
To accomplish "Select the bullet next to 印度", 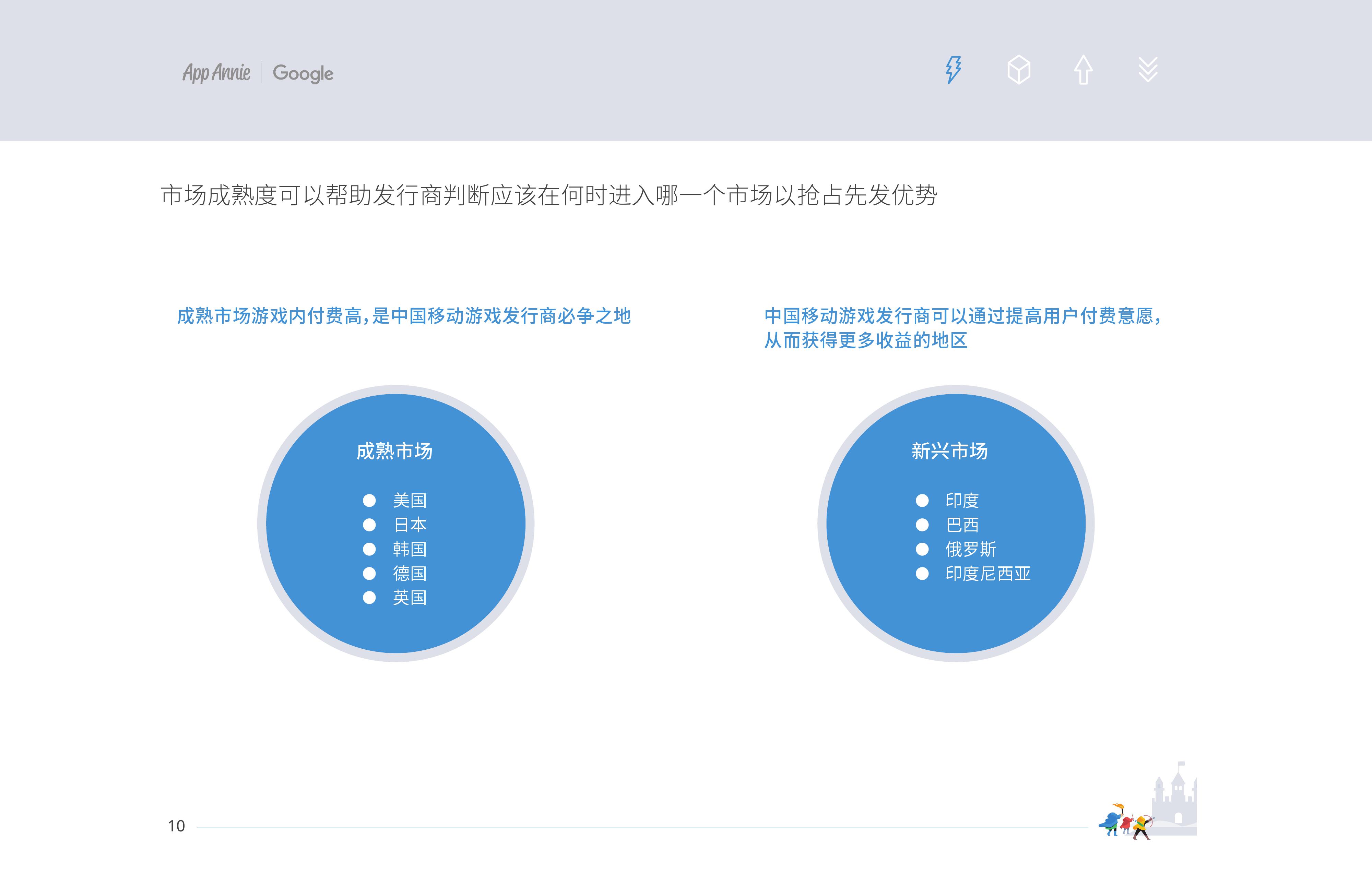I will (x=922, y=501).
